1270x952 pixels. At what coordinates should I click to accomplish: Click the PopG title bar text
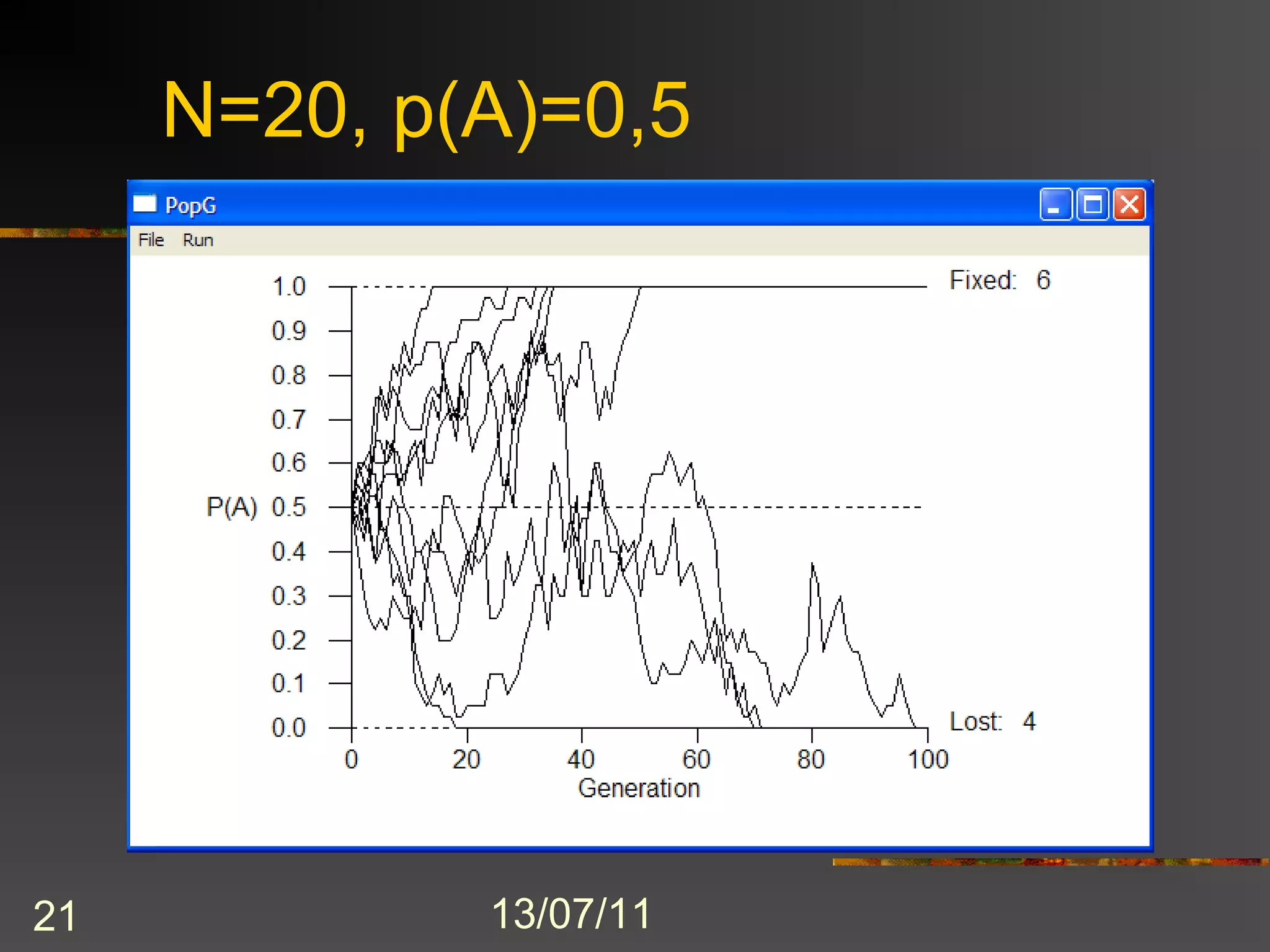191,205
